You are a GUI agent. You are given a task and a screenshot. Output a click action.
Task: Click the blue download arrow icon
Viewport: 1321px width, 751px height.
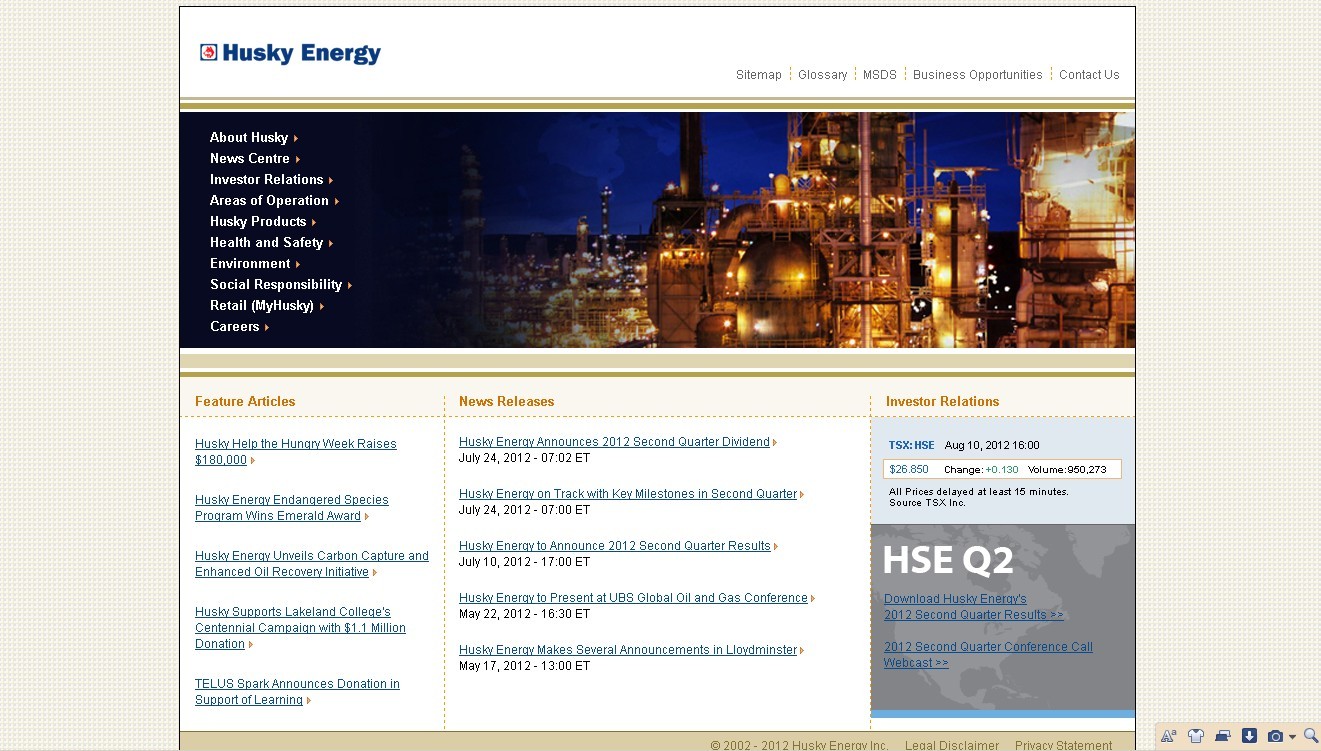[x=1249, y=736]
